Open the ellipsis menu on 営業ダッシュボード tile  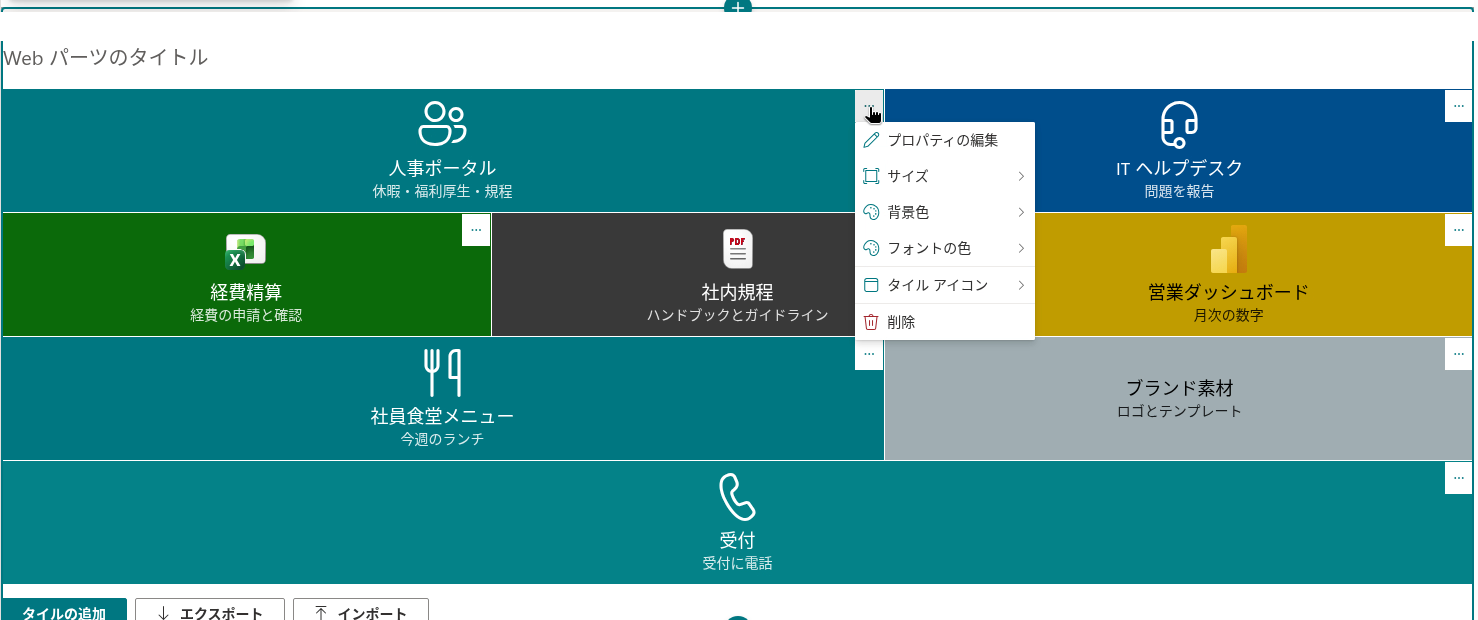[1459, 230]
